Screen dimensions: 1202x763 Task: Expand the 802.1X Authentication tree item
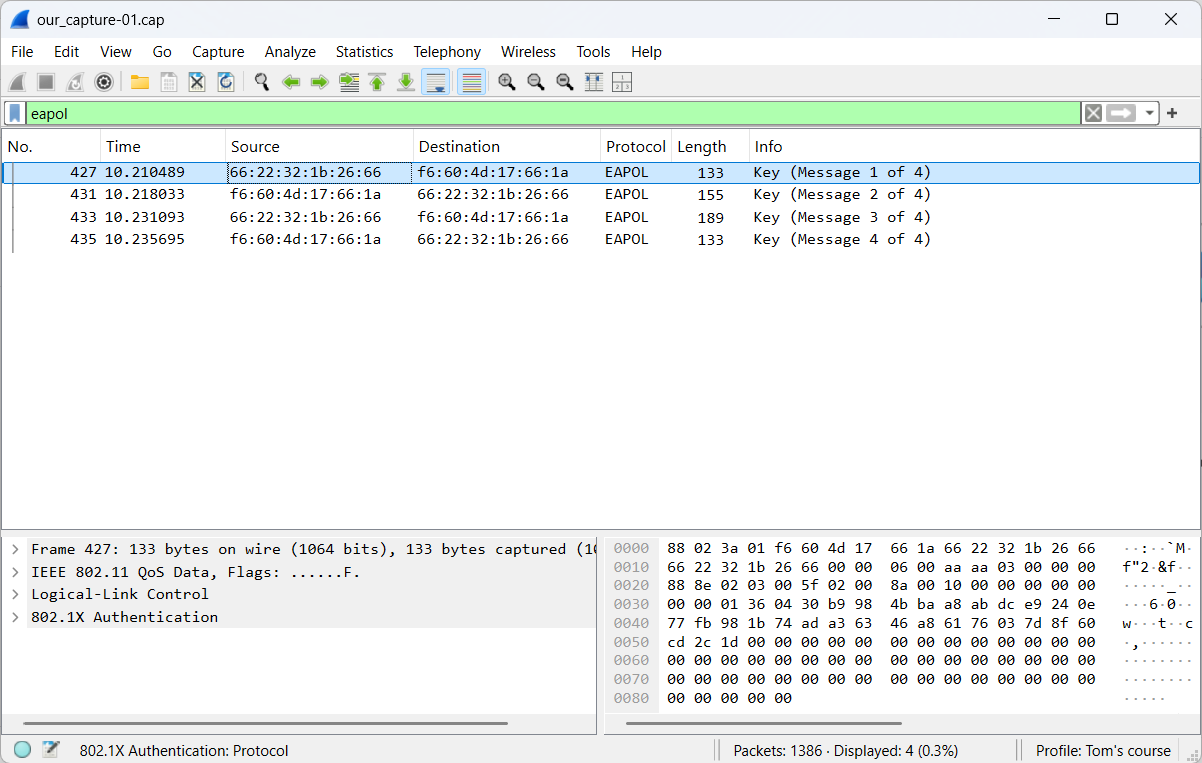(16, 617)
